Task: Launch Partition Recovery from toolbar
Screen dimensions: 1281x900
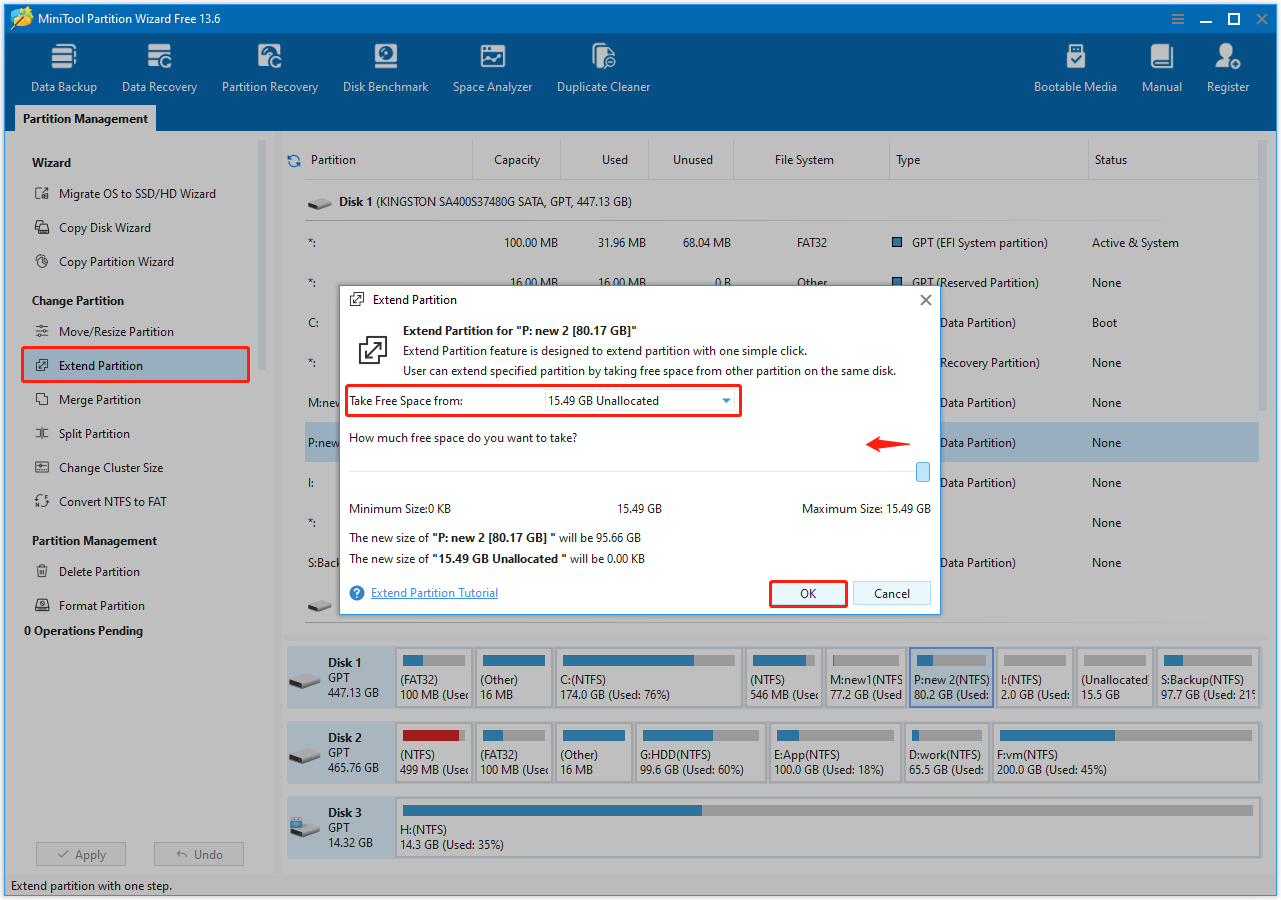Action: pos(270,68)
